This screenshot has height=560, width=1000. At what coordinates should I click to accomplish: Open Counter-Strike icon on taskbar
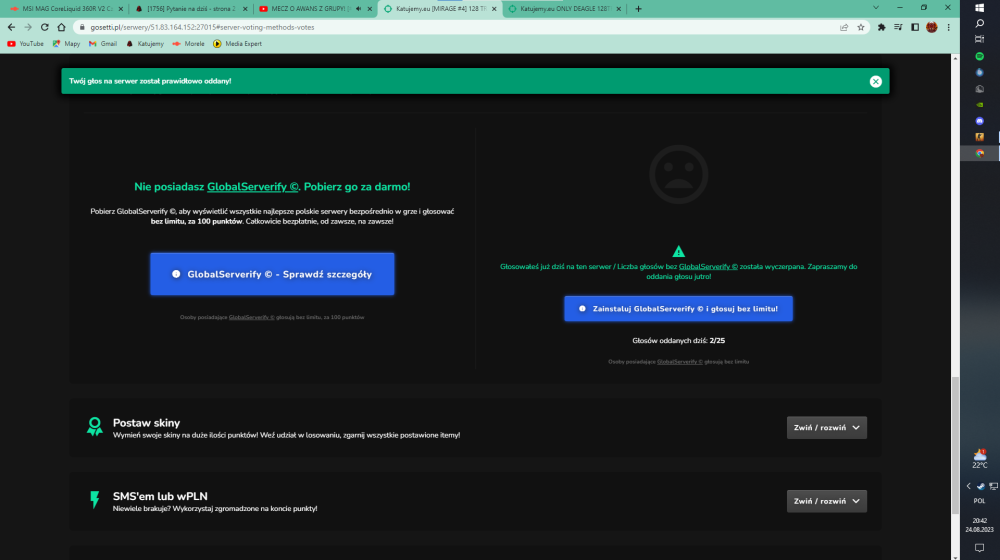pos(980,137)
